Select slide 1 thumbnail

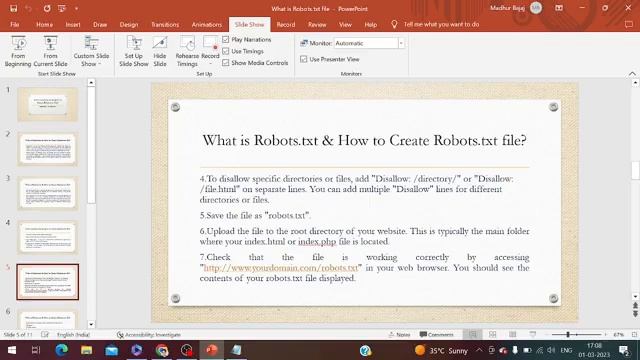click(x=48, y=104)
